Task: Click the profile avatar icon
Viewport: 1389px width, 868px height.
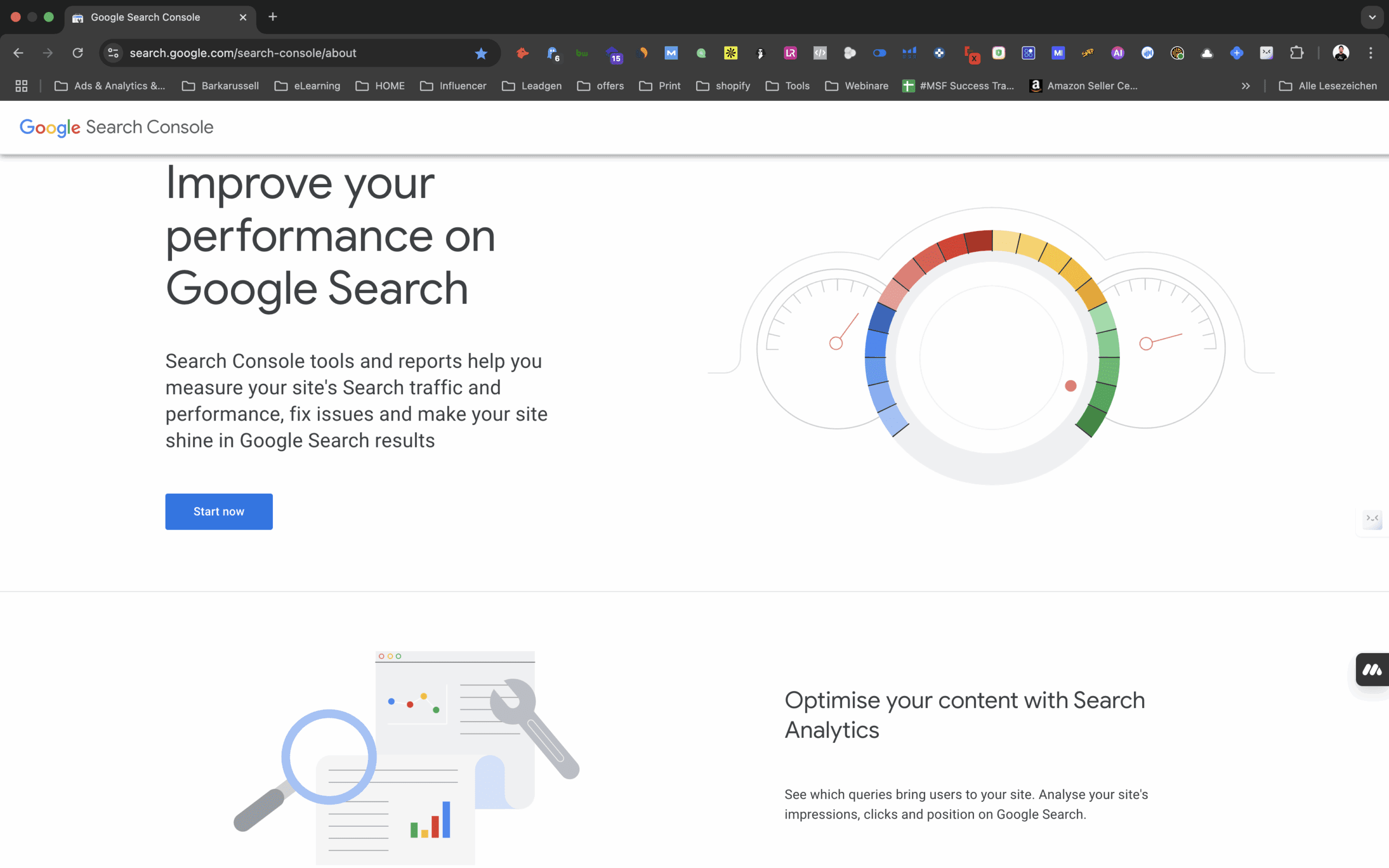Action: pos(1341,53)
